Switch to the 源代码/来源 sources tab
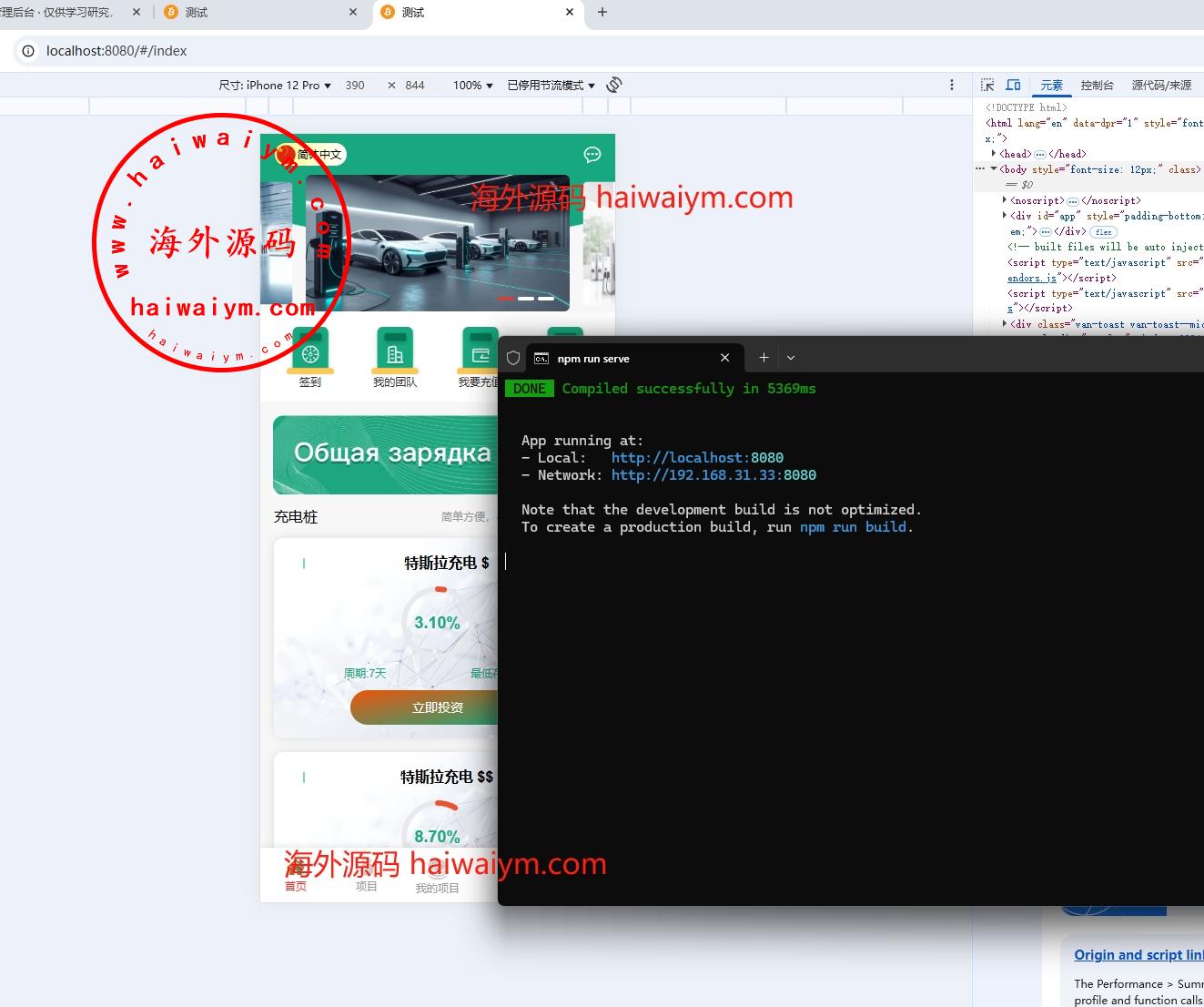This screenshot has height=1007, width=1204. pos(1160,85)
